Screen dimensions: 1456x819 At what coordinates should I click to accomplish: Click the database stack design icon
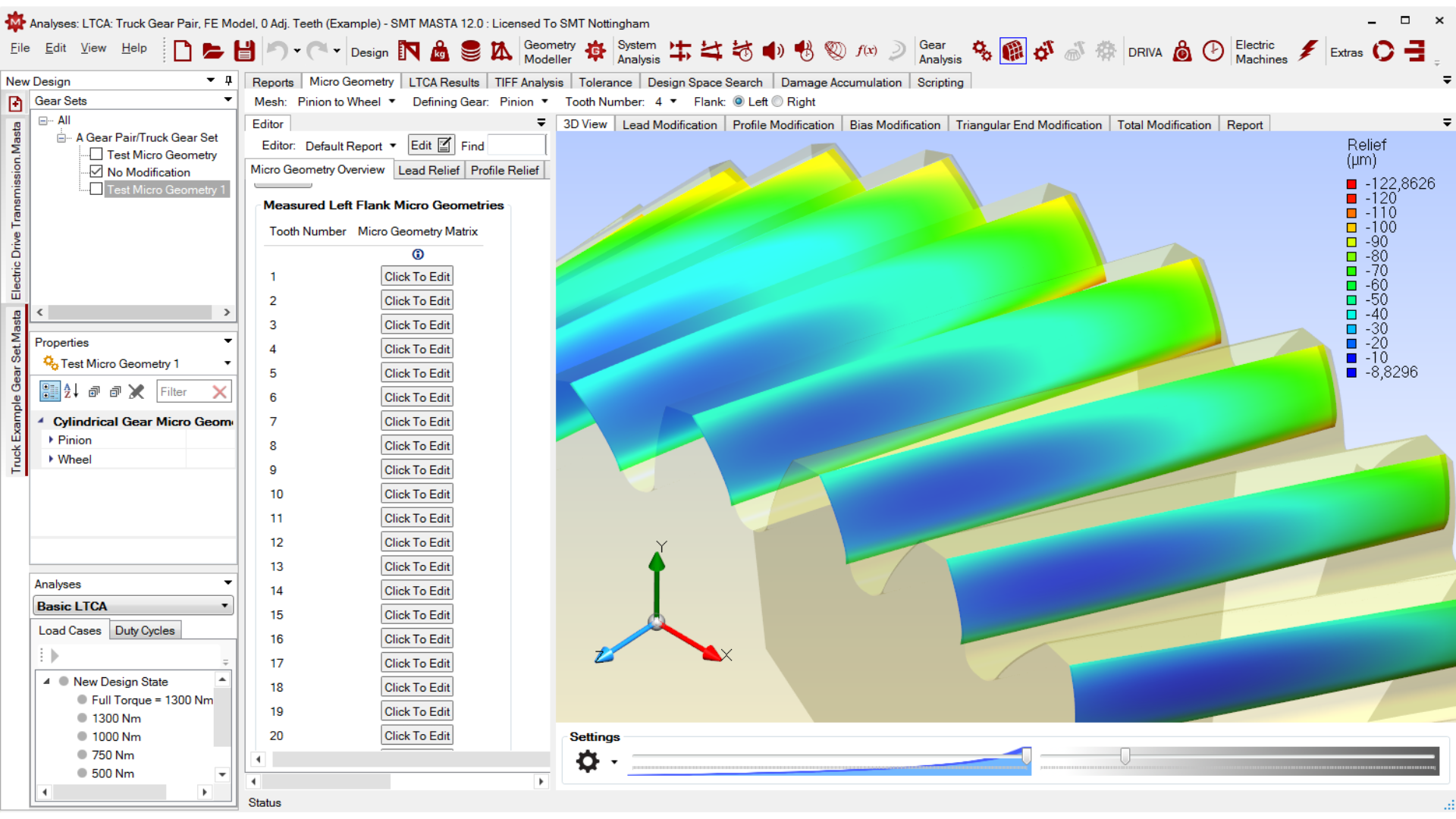pyautogui.click(x=470, y=52)
